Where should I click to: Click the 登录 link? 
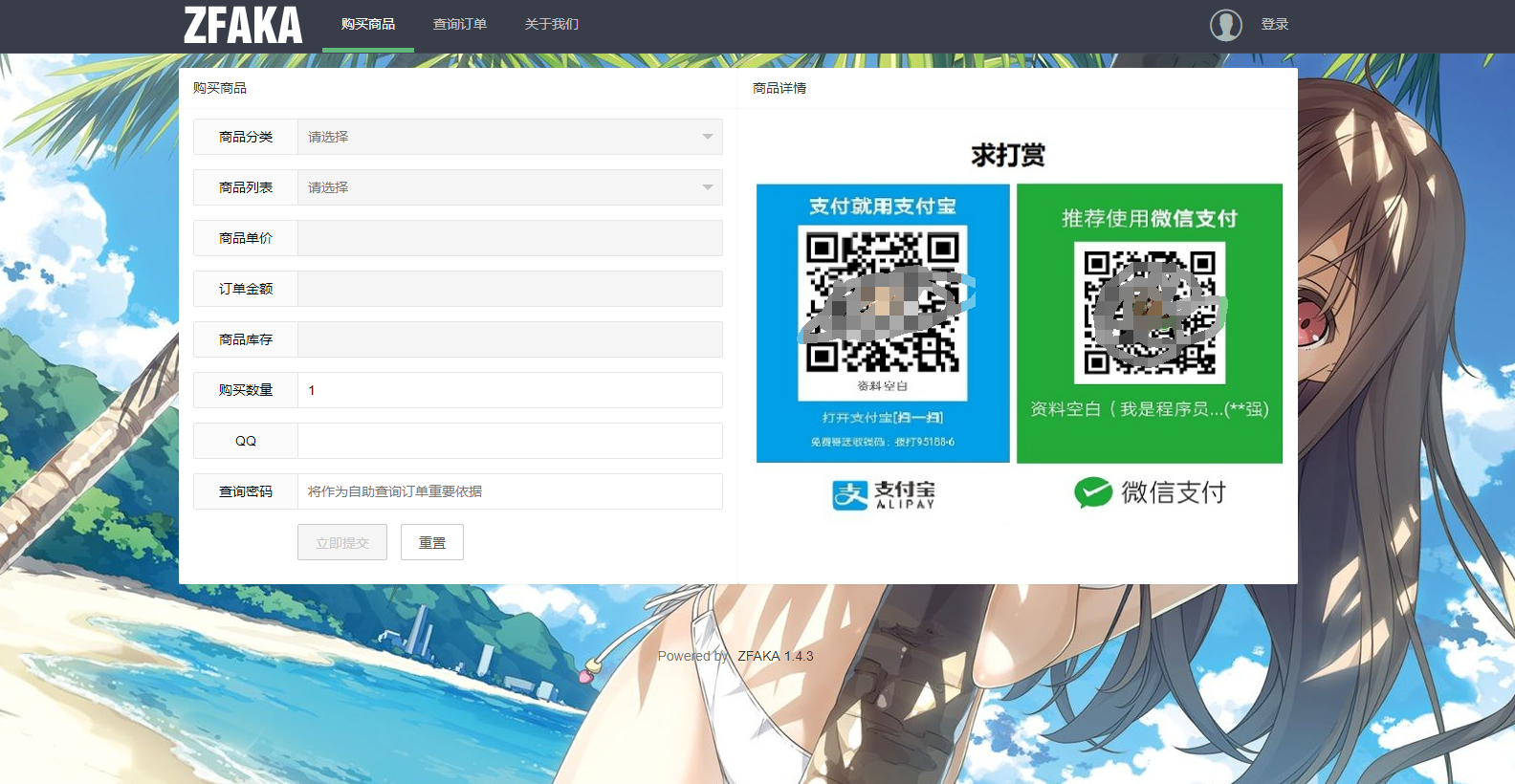(x=1275, y=25)
